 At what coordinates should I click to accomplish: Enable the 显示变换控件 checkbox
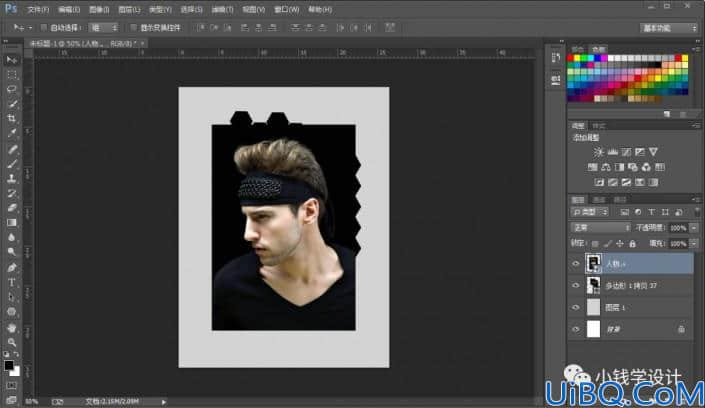pos(134,28)
